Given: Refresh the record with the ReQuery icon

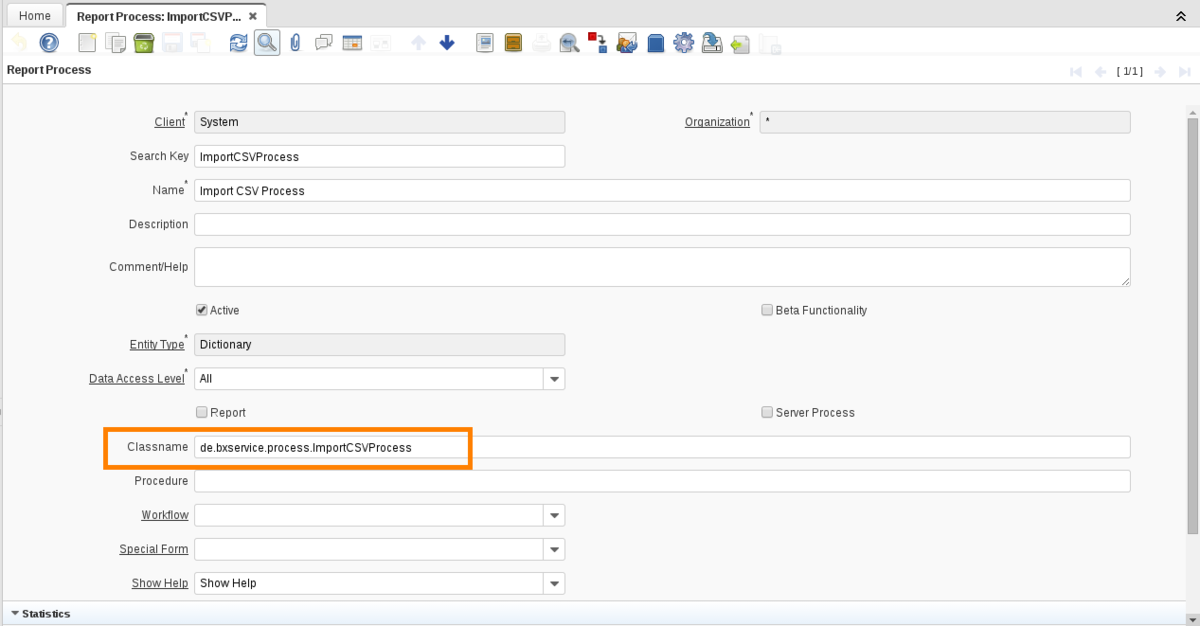Looking at the screenshot, I should 238,43.
